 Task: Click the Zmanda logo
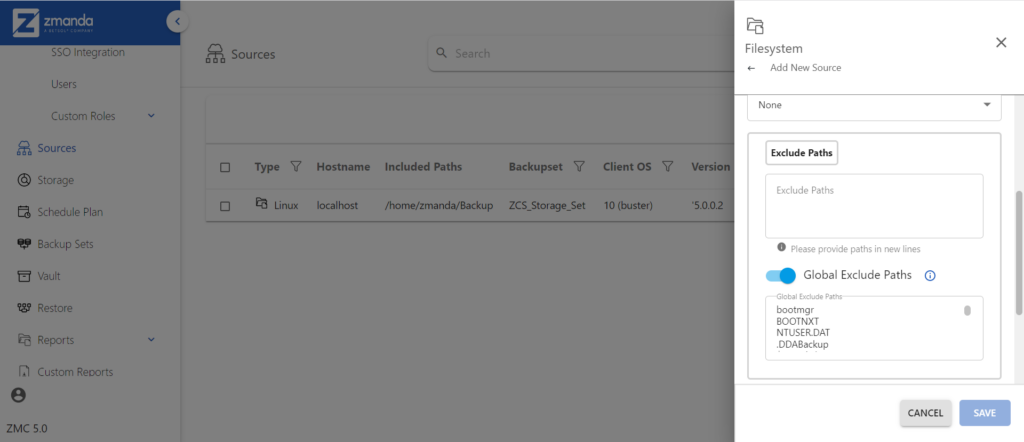click(x=53, y=23)
